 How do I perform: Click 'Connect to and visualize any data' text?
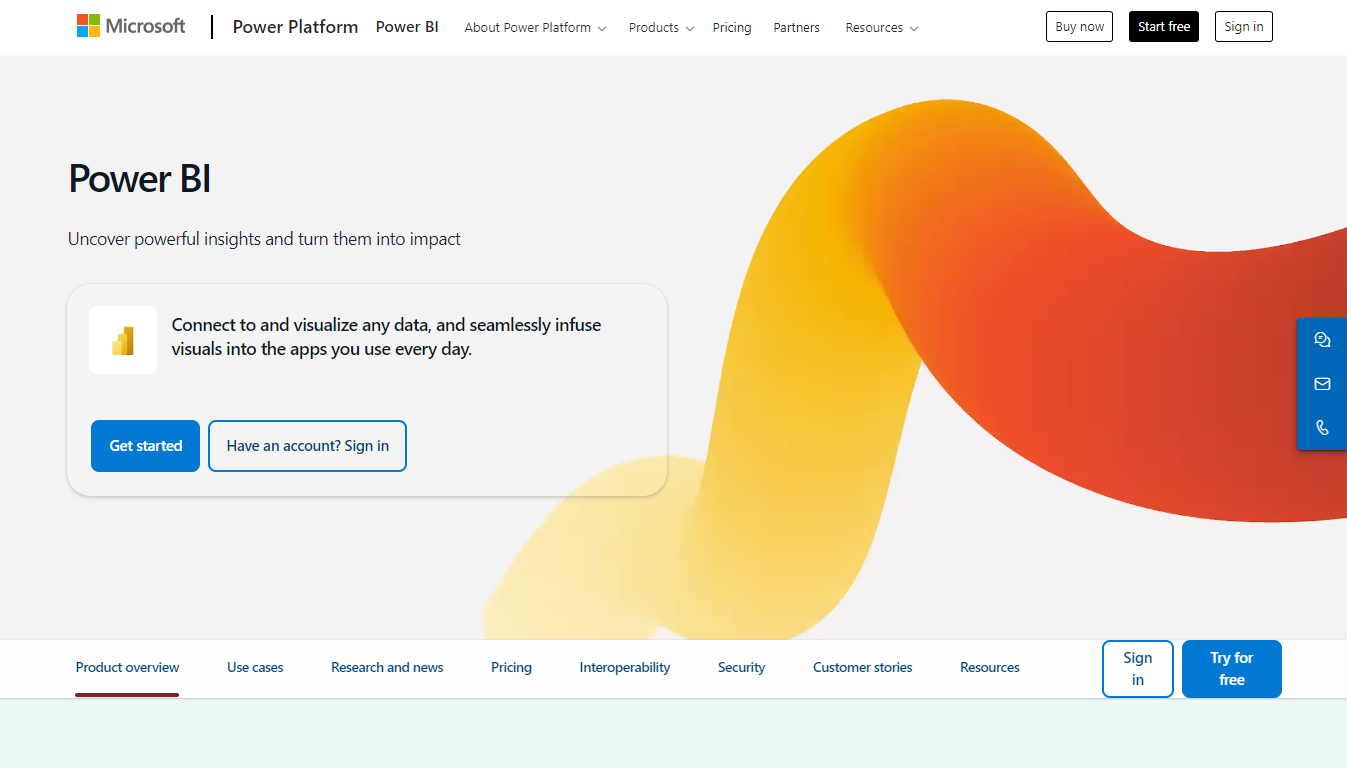coord(386,337)
